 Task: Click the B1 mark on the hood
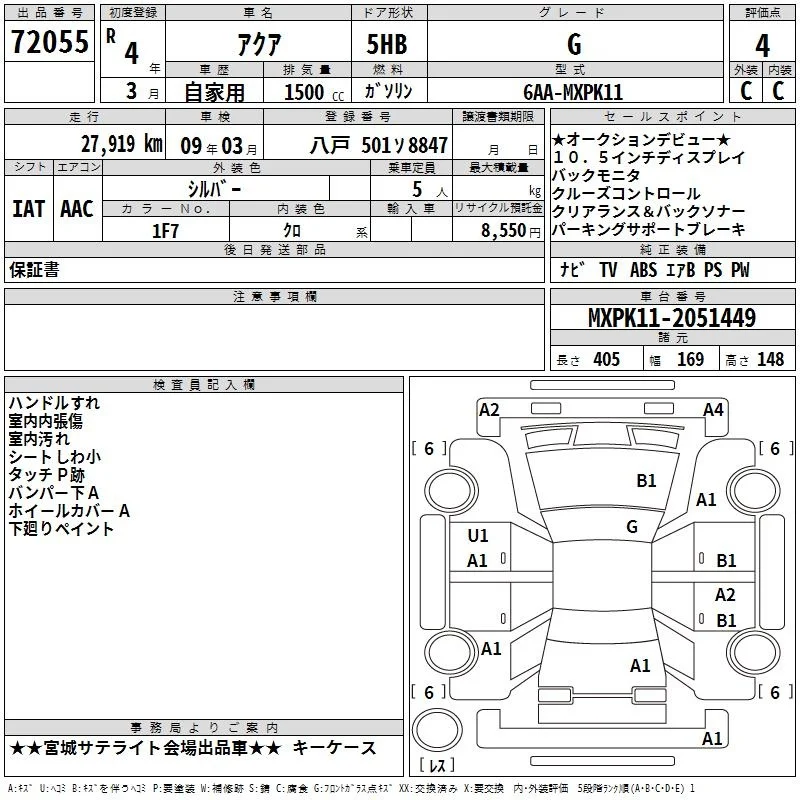(646, 480)
